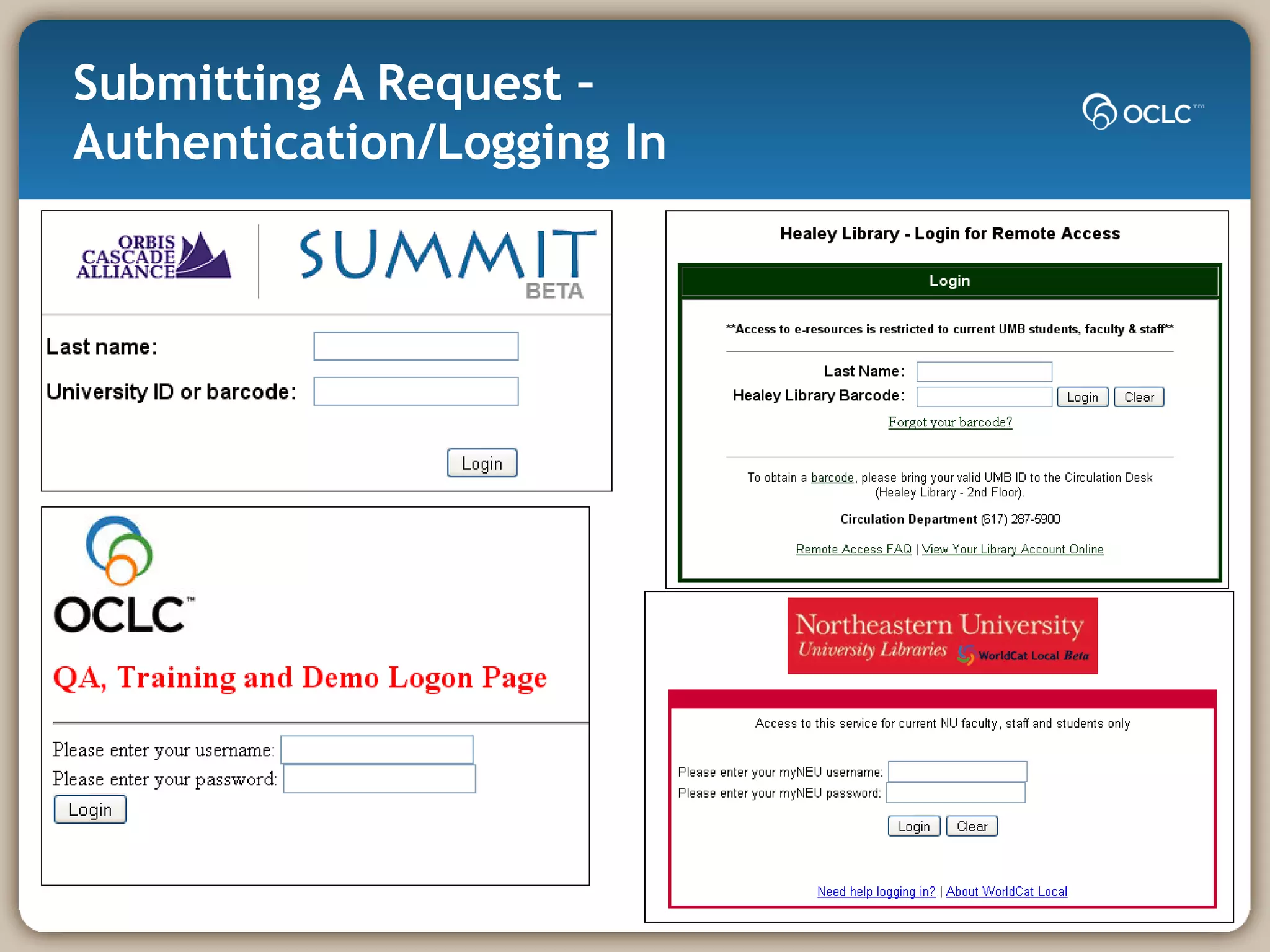Click 'Circulation Department (617) 287-5900' text

point(950,519)
